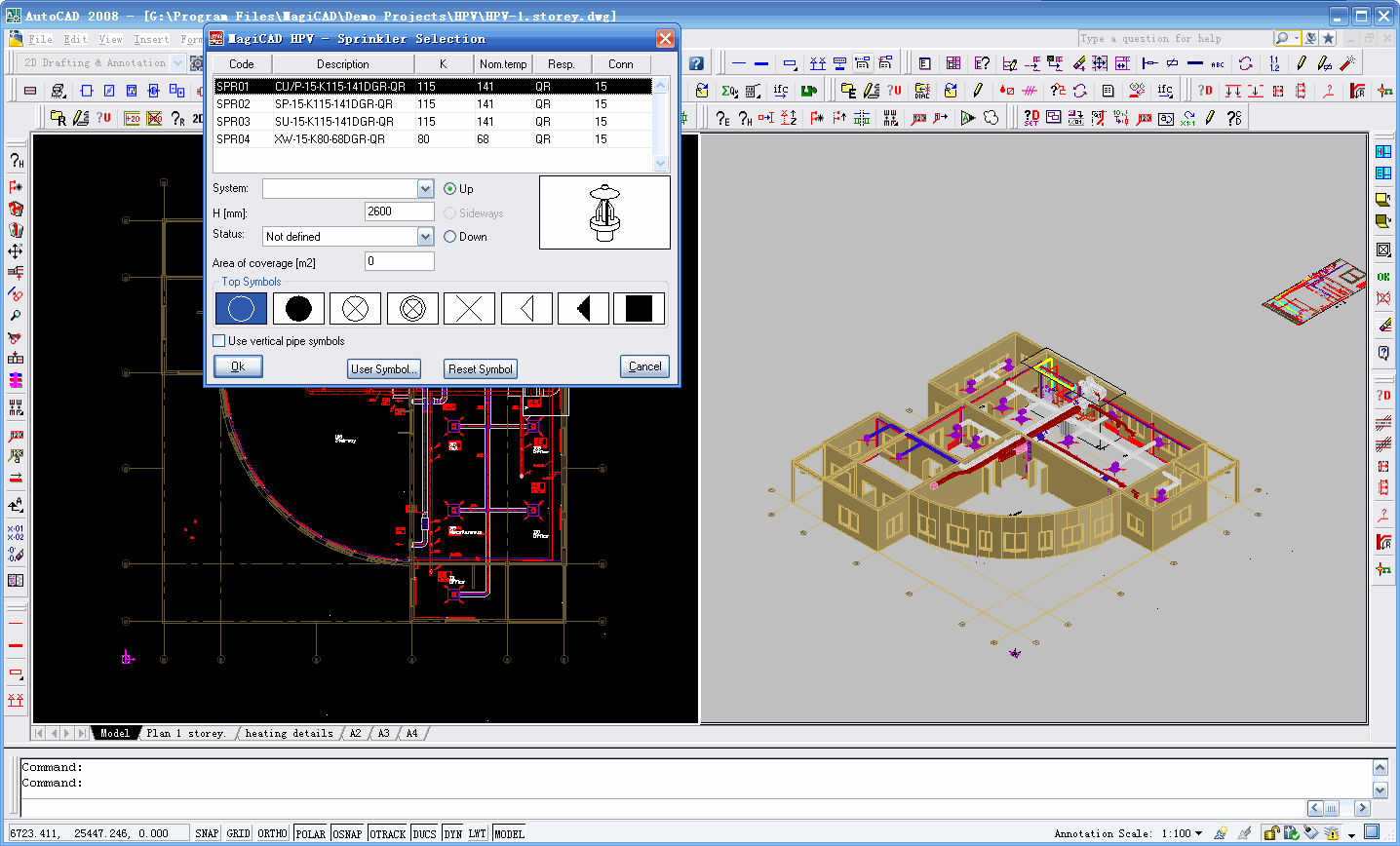Click the move arrows icon in left toolbar
The width and height of the screenshot is (1400, 846).
pos(16,251)
